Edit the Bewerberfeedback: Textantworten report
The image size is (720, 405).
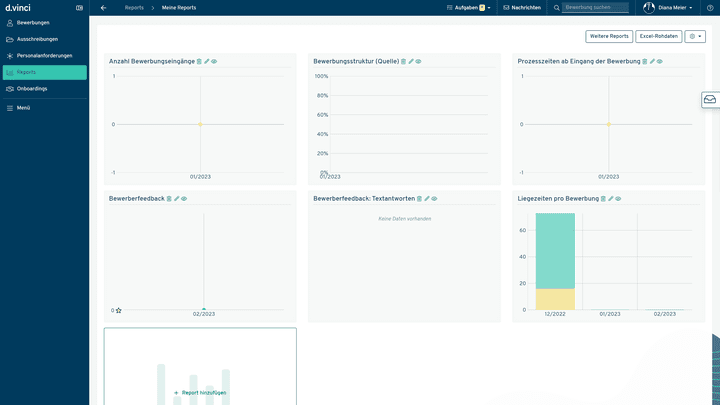coord(427,198)
